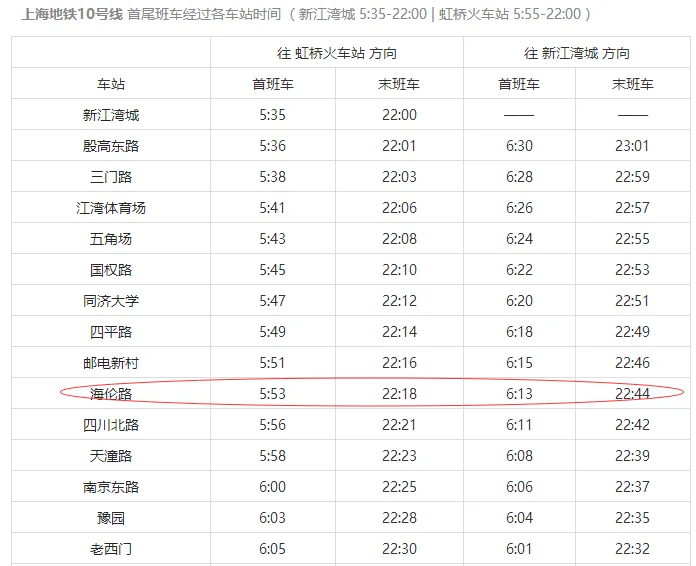Image resolution: width=696 pixels, height=566 pixels.
Task: Select the 22:08 time in 五角场 row
Action: (399, 239)
